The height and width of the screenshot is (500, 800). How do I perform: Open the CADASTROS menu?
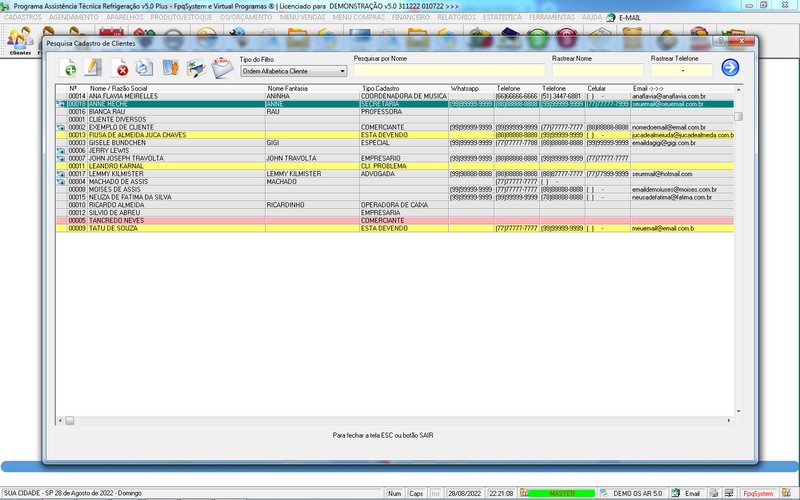pyautogui.click(x=23, y=18)
